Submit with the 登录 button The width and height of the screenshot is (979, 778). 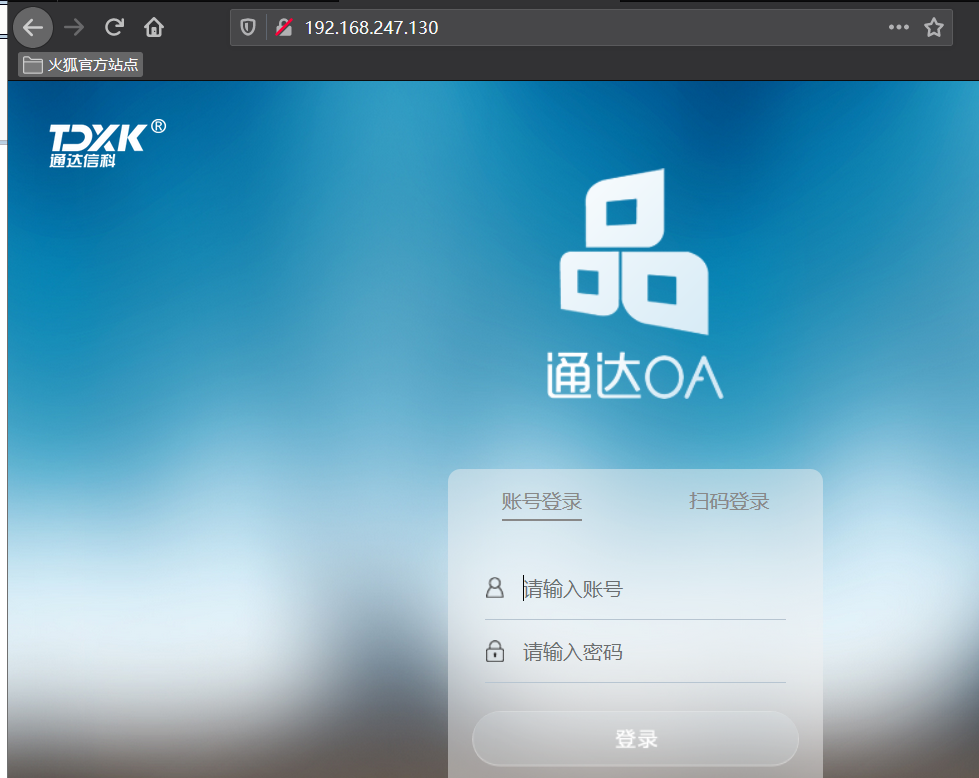click(635, 739)
